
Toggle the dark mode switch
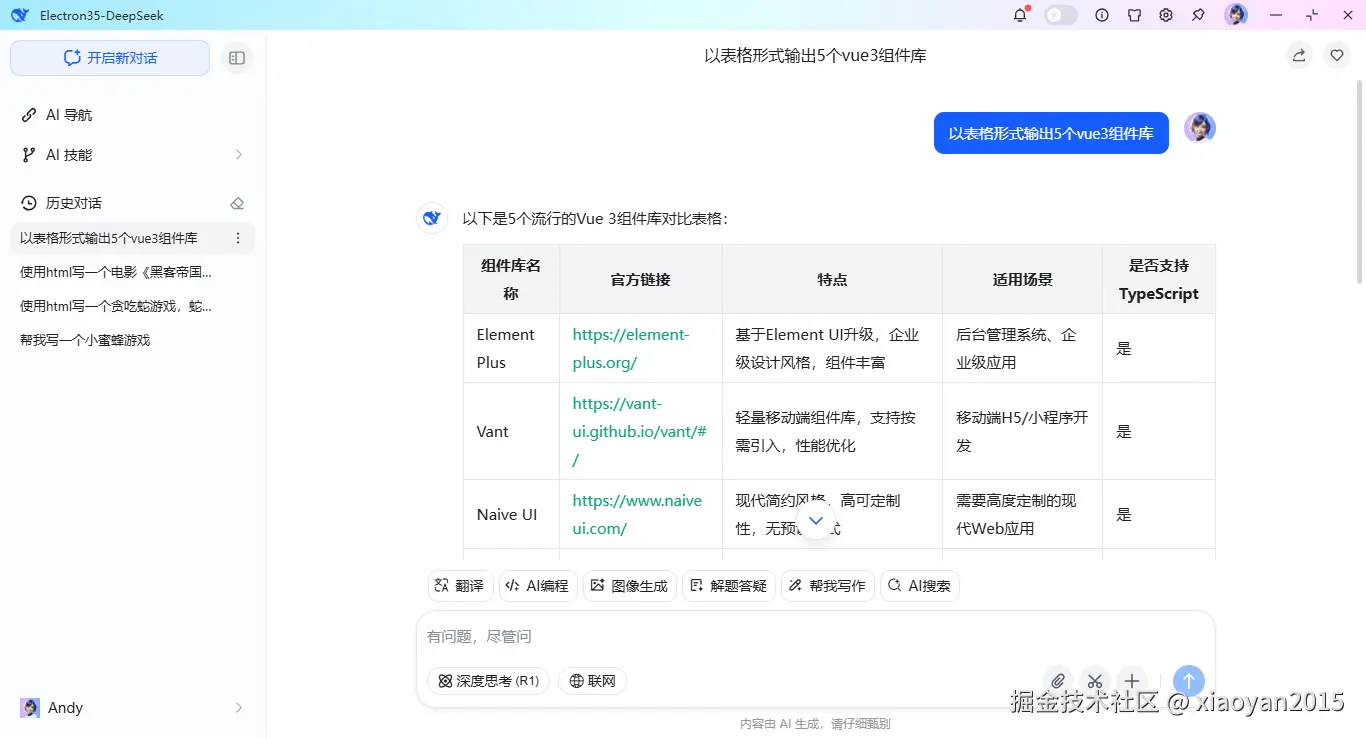click(x=1060, y=15)
